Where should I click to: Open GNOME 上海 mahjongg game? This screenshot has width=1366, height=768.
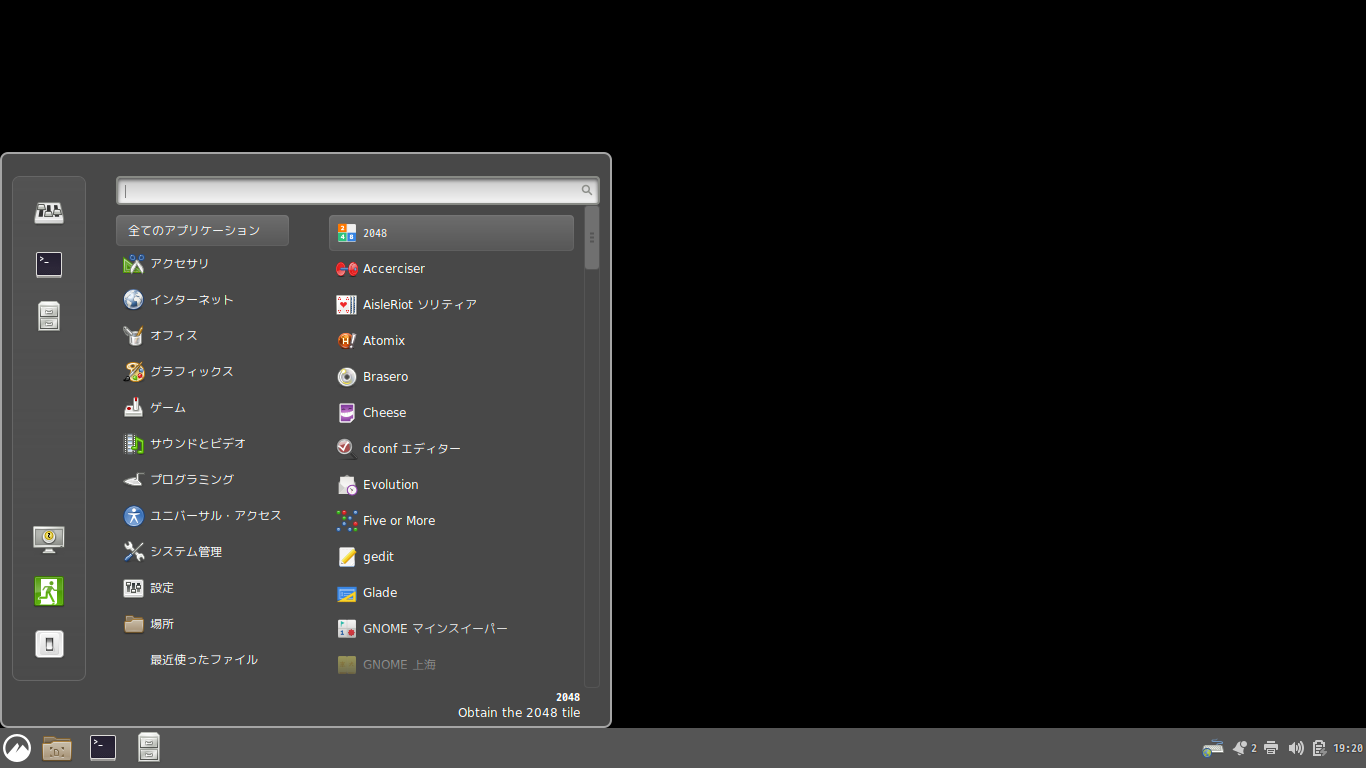(451, 664)
